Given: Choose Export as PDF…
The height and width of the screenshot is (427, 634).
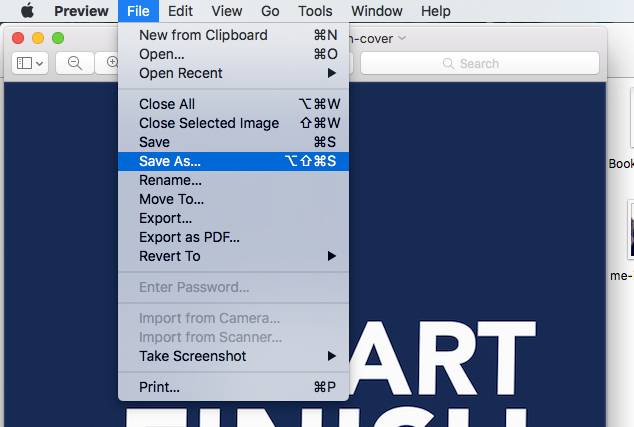Looking at the screenshot, I should [x=233, y=237].
